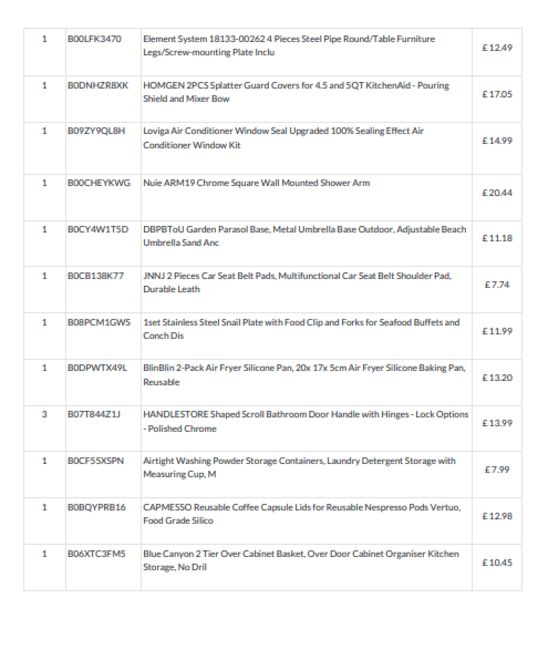Select the DBPBToU Garden Parasol Base description
The width and height of the screenshot is (538, 650).
(x=305, y=236)
